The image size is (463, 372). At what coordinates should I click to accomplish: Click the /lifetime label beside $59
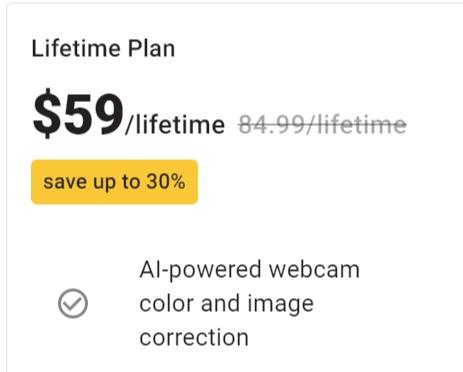(x=175, y=124)
